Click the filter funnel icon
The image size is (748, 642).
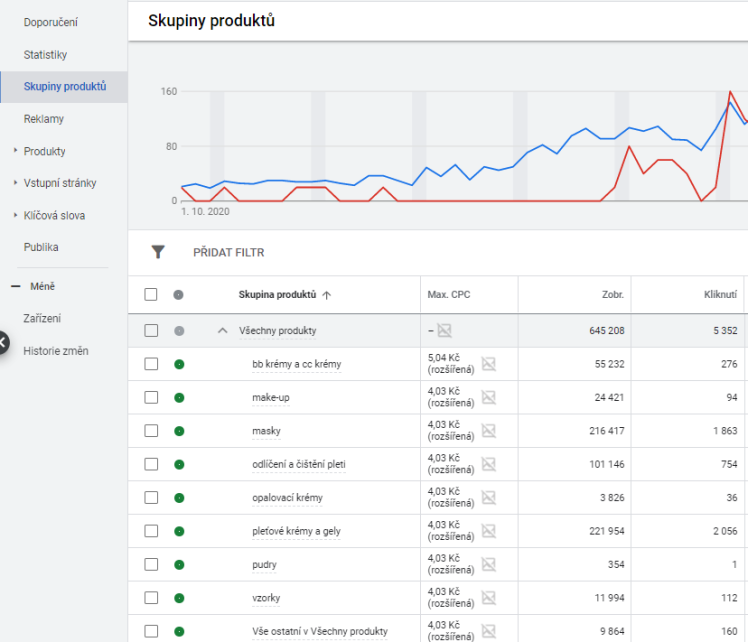[158, 252]
